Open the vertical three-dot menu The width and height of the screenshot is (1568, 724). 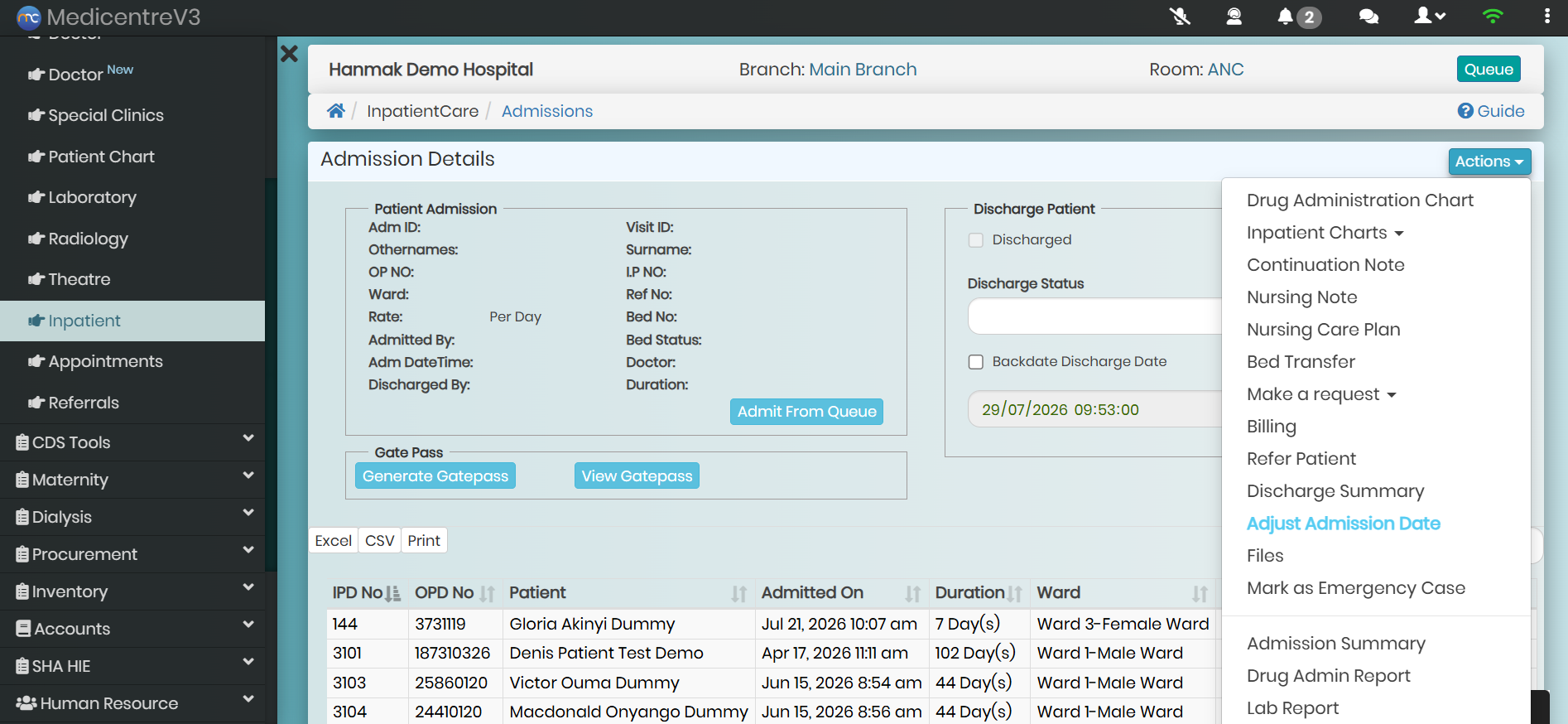1546,16
